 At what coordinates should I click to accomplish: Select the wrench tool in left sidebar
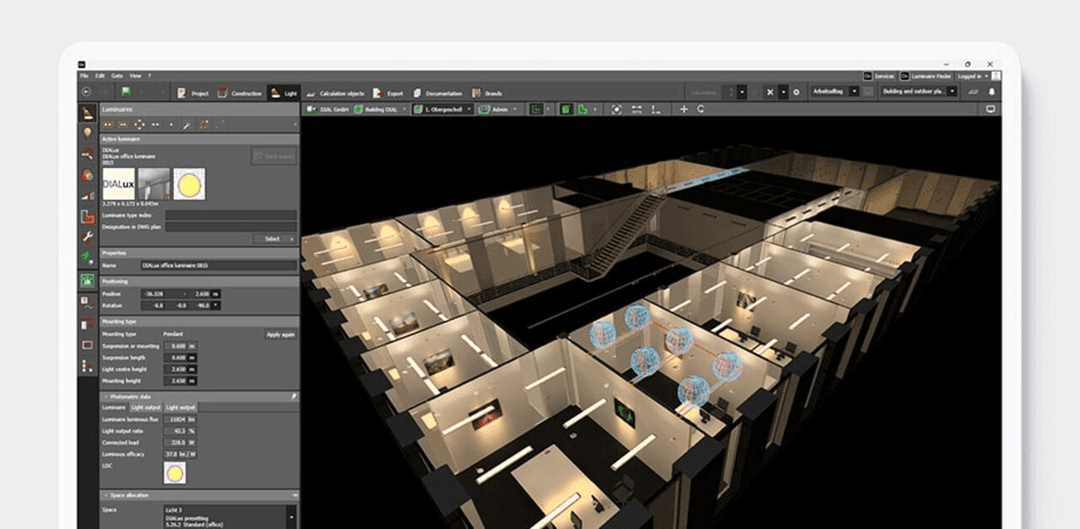click(88, 236)
